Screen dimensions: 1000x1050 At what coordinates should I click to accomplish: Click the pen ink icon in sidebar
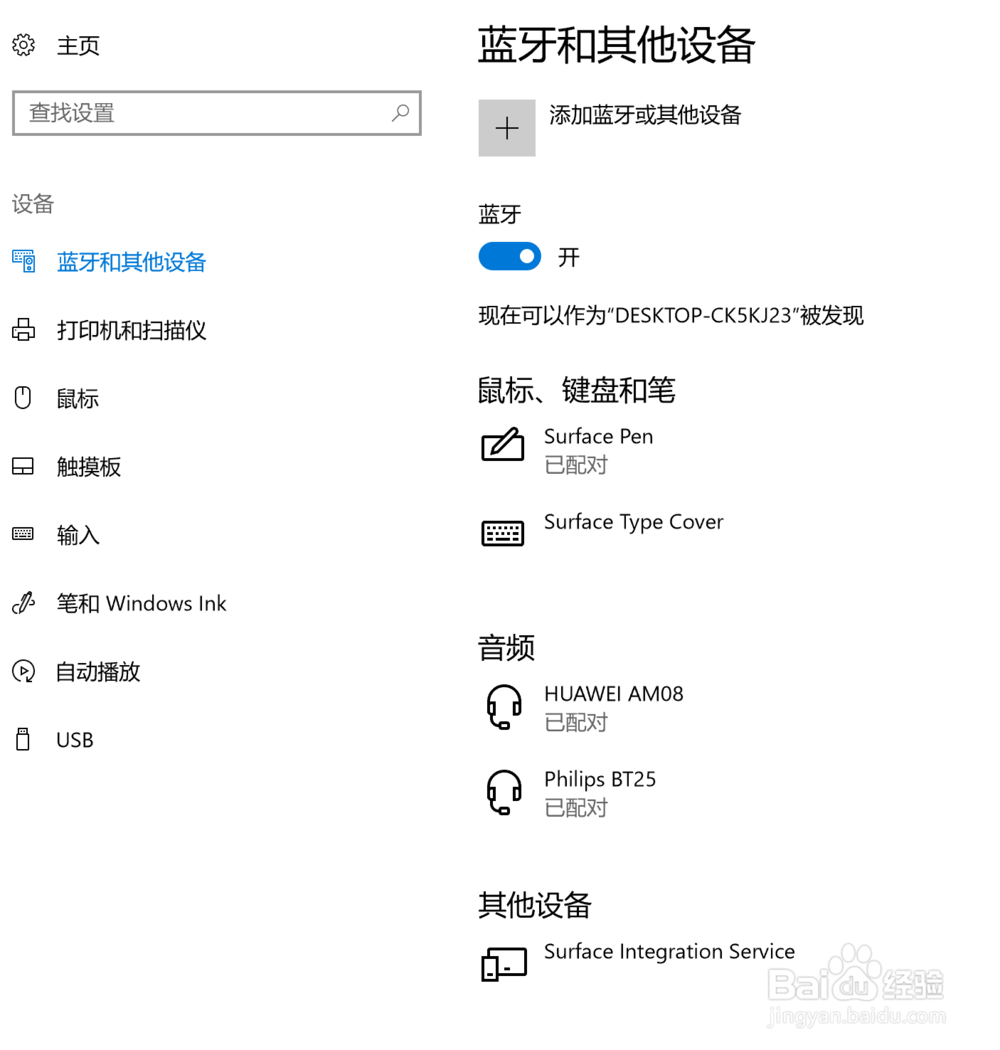pos(23,603)
